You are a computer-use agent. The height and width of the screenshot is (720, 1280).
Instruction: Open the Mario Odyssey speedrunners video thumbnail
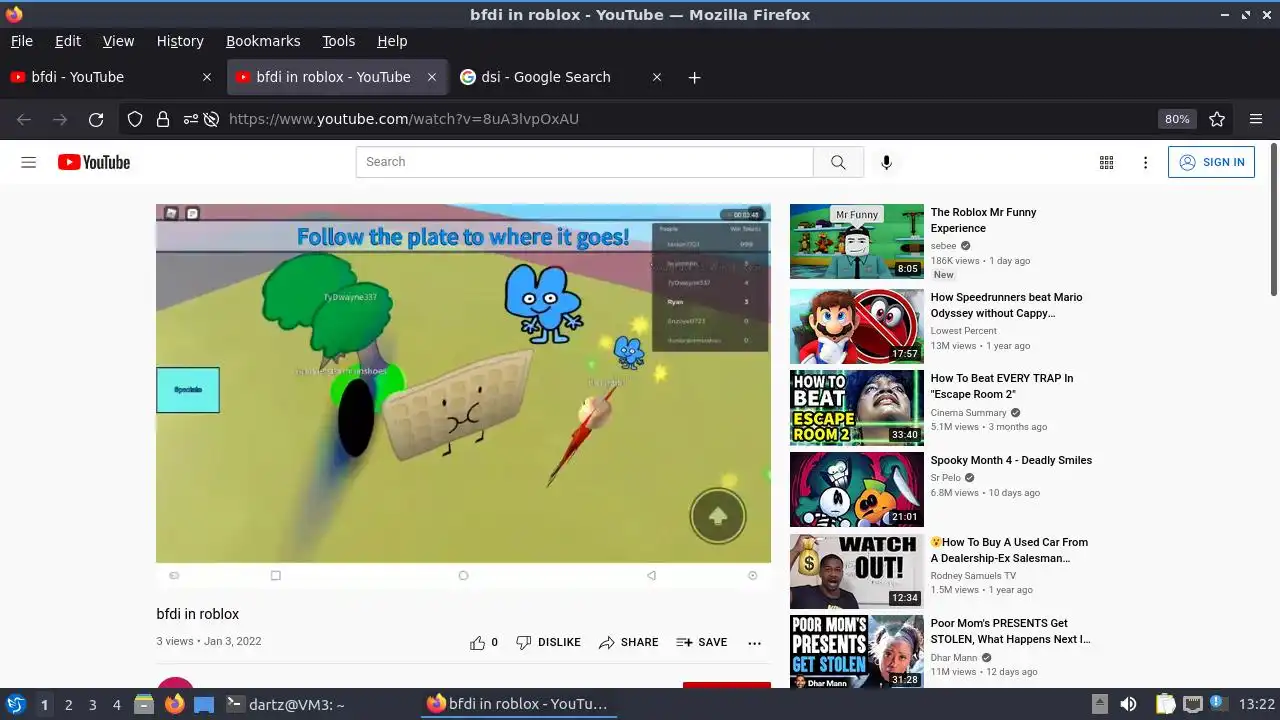coord(857,326)
